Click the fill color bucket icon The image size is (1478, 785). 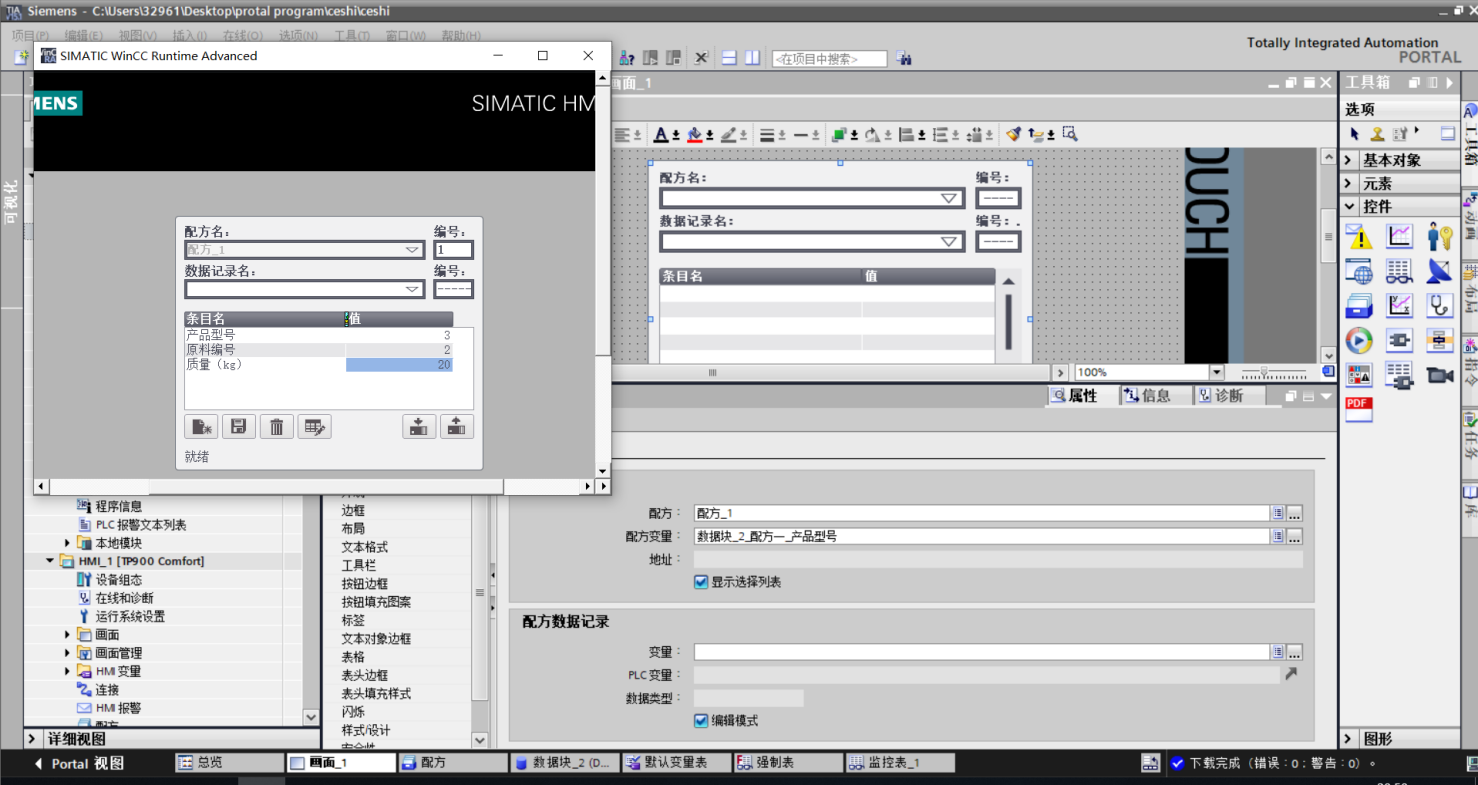[694, 134]
